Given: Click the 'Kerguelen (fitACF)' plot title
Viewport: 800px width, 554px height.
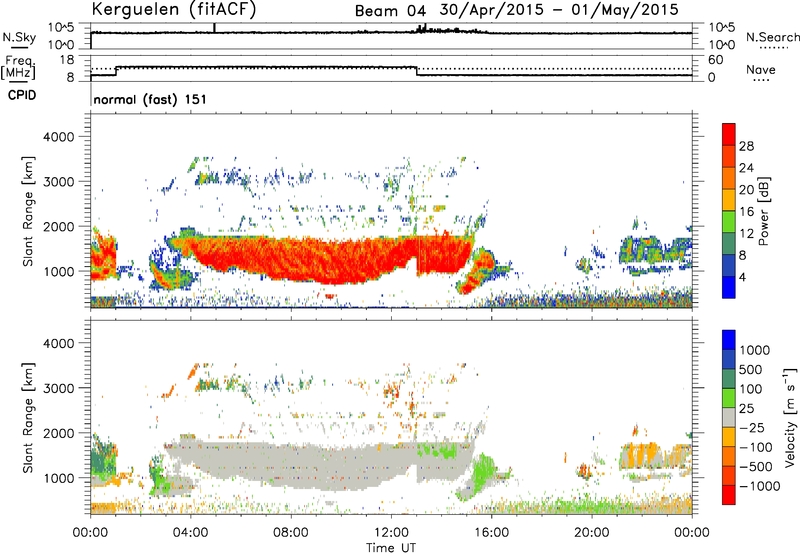Looking at the screenshot, I should tap(173, 9).
